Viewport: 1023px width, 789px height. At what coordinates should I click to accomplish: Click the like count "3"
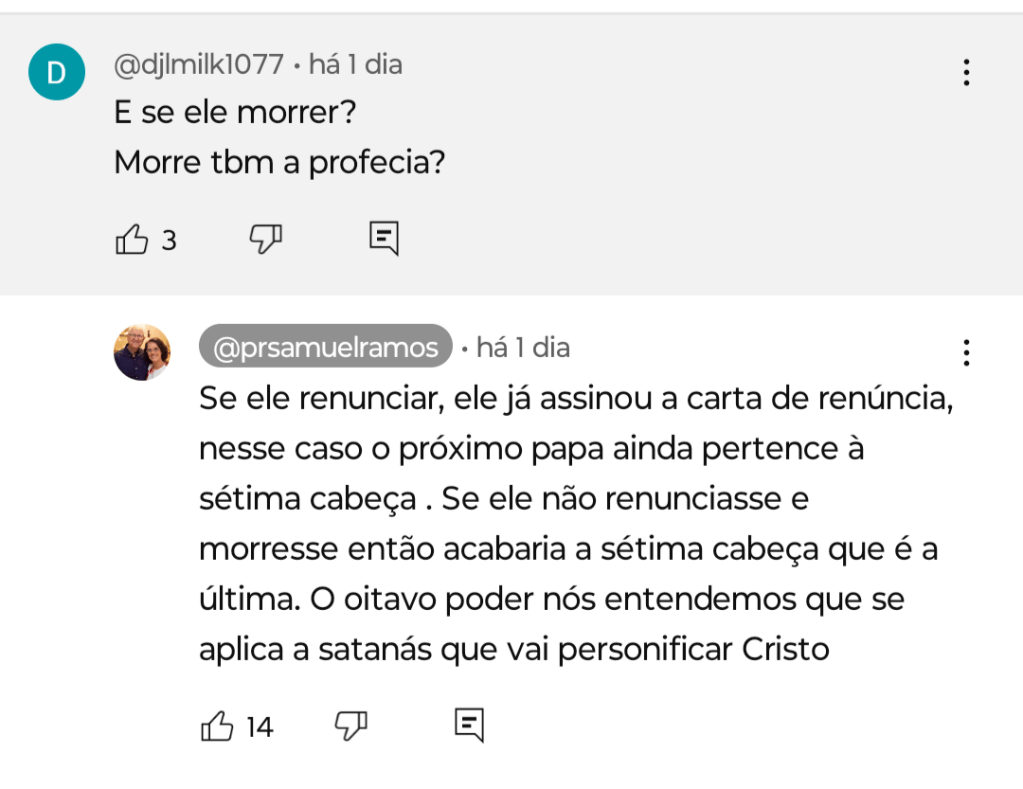point(169,241)
